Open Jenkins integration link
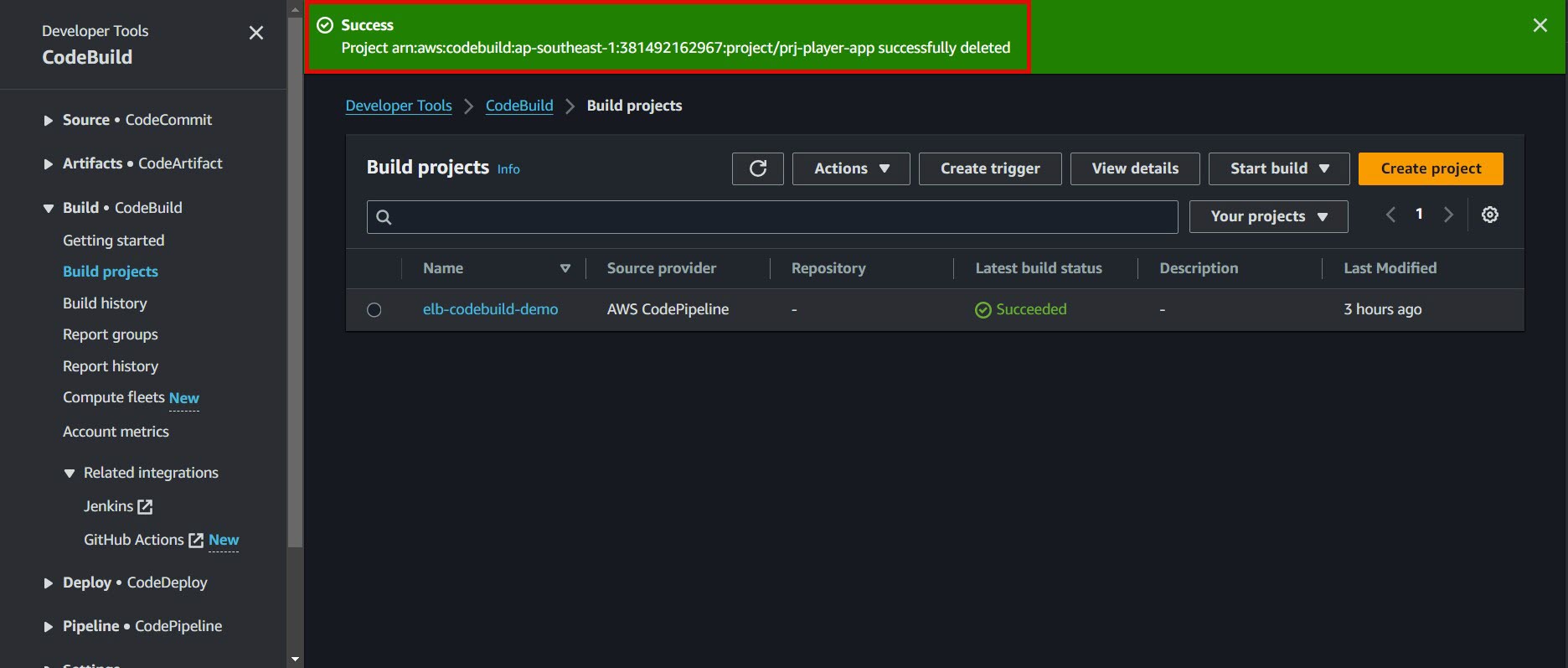The width and height of the screenshot is (1568, 668). (108, 506)
